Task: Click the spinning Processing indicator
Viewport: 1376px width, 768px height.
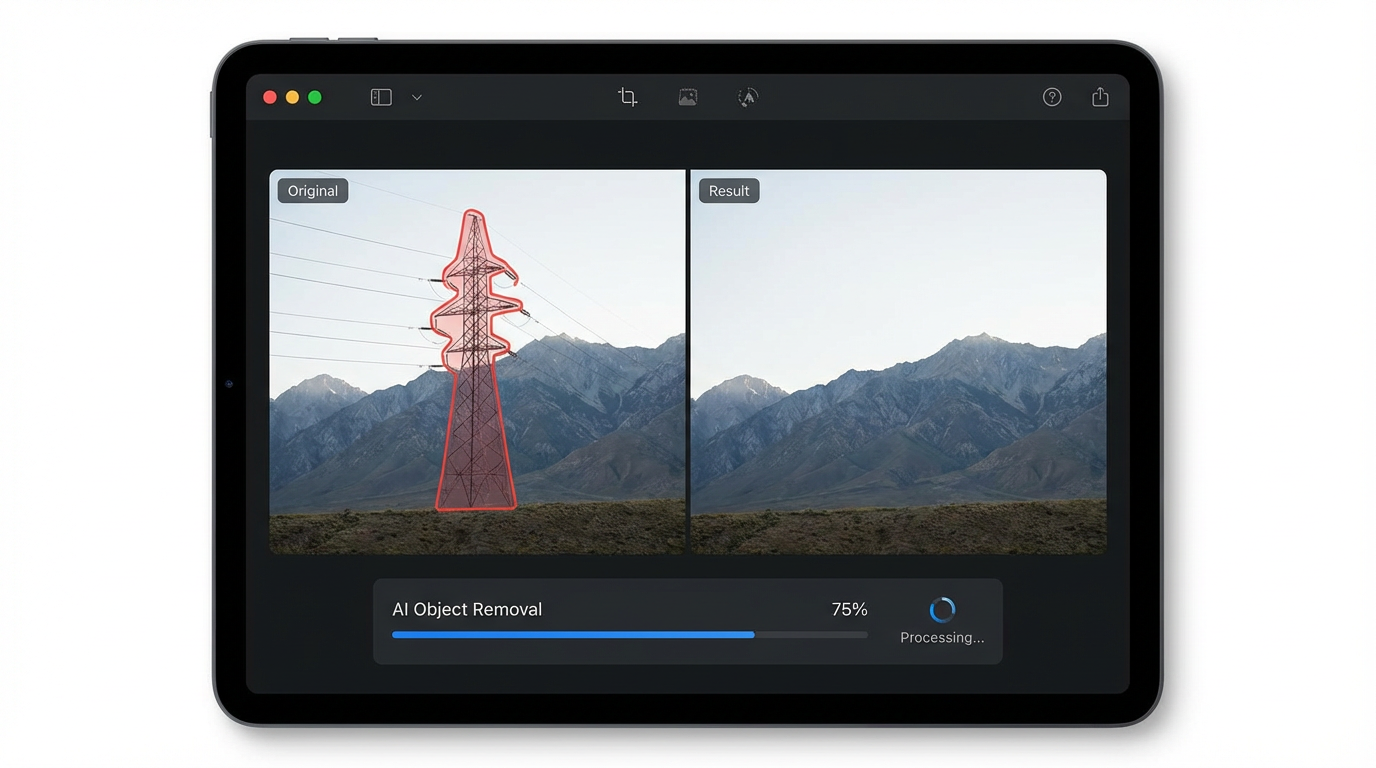Action: click(941, 608)
